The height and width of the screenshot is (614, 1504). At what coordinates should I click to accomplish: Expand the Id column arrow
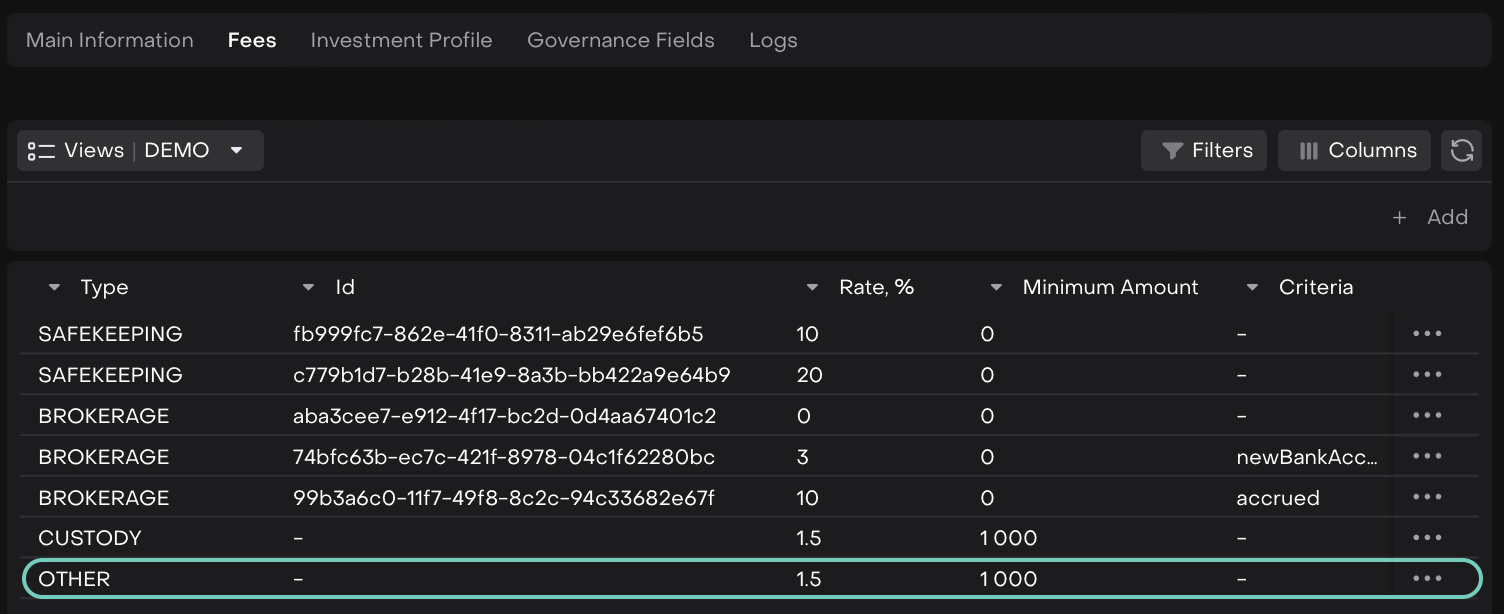pos(308,288)
